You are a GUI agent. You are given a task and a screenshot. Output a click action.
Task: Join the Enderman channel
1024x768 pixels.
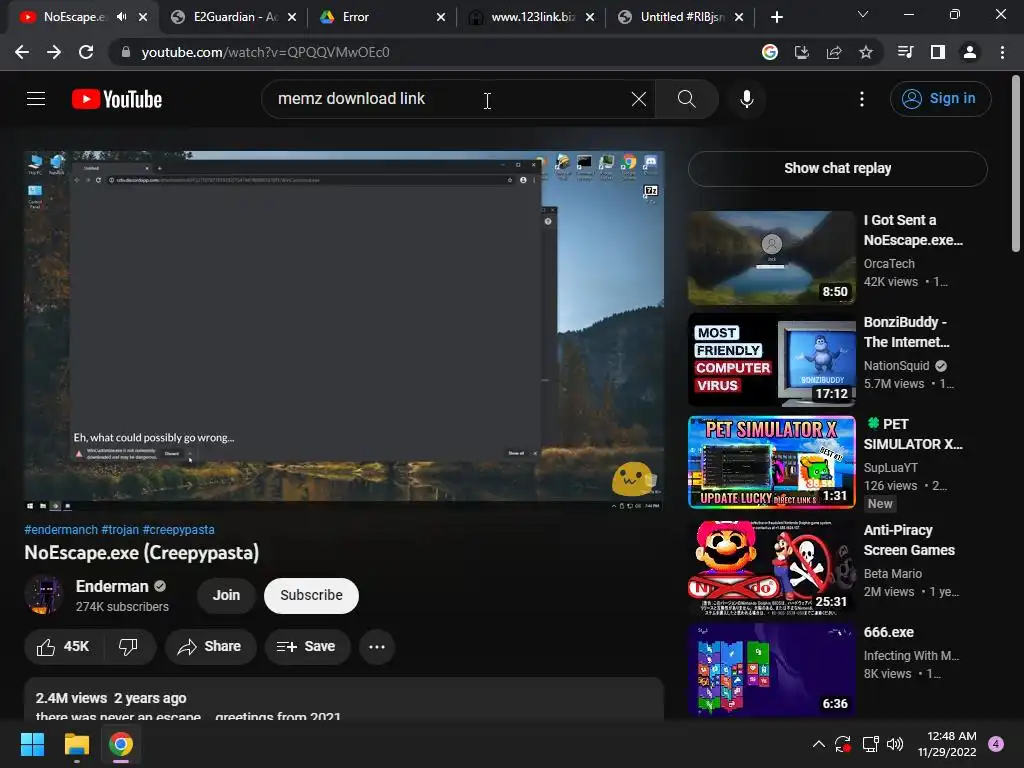226,595
